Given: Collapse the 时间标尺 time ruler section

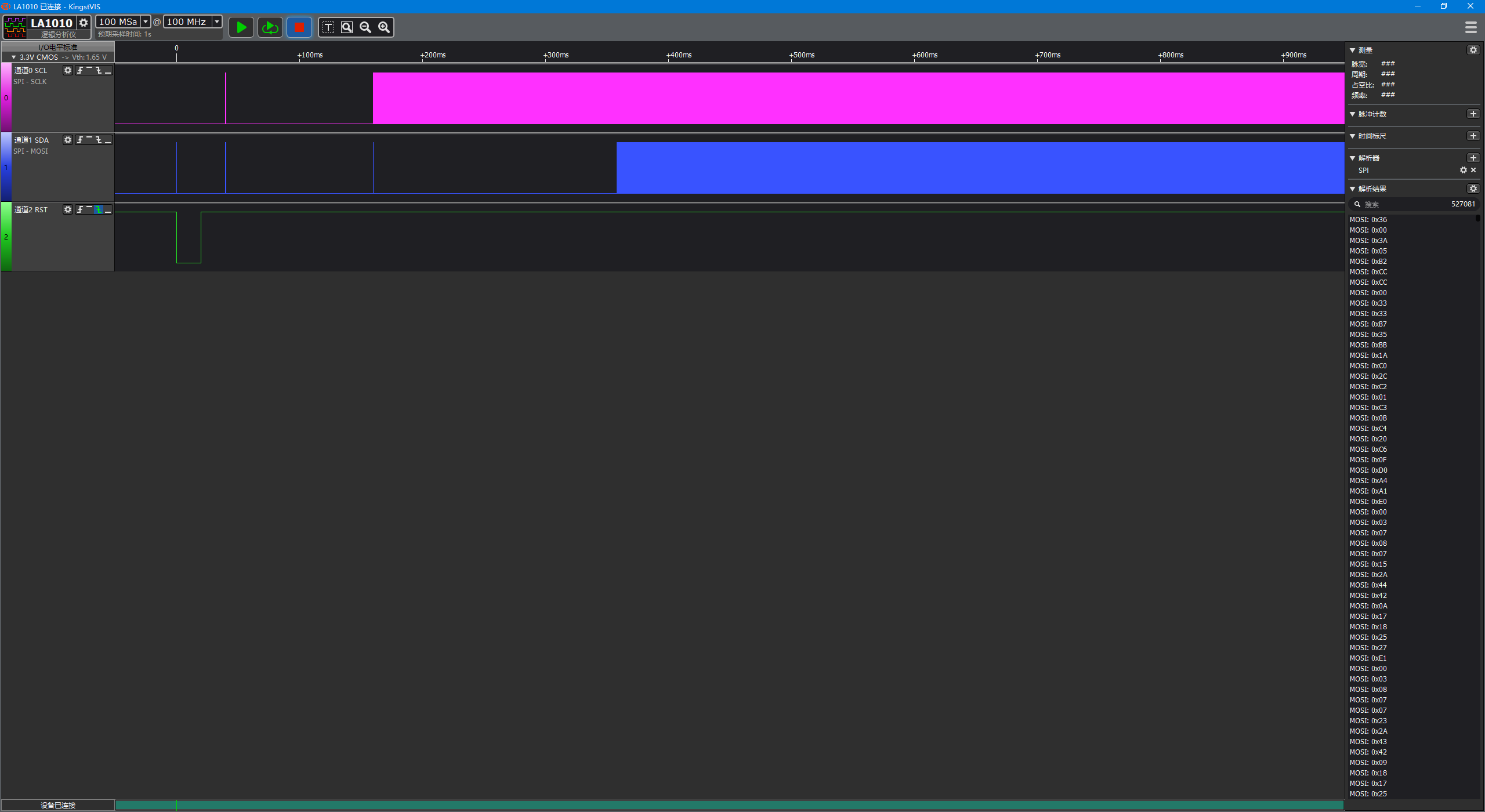Looking at the screenshot, I should [x=1353, y=136].
